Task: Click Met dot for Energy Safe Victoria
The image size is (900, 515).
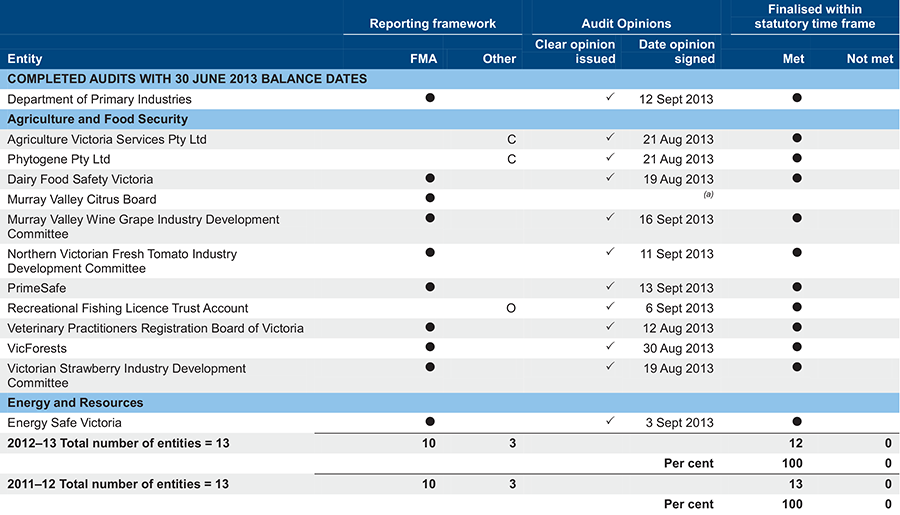Action: (x=797, y=421)
